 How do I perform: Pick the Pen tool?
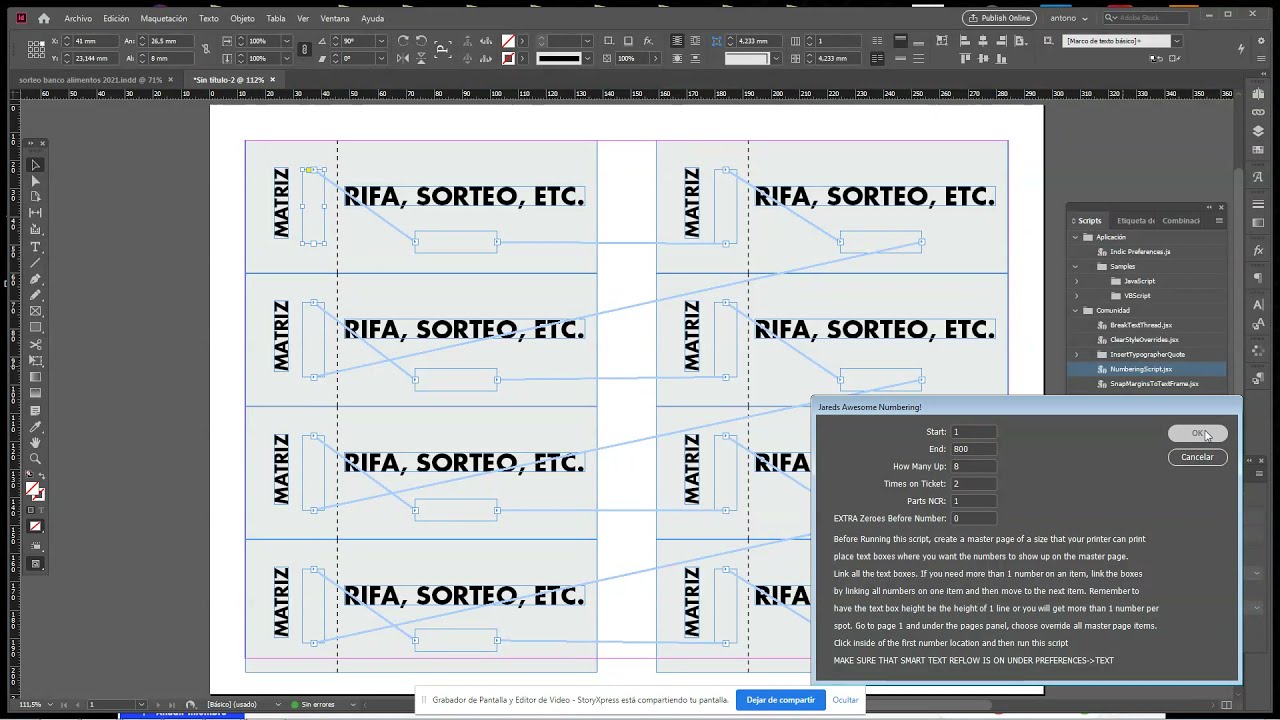pyautogui.click(x=35, y=279)
